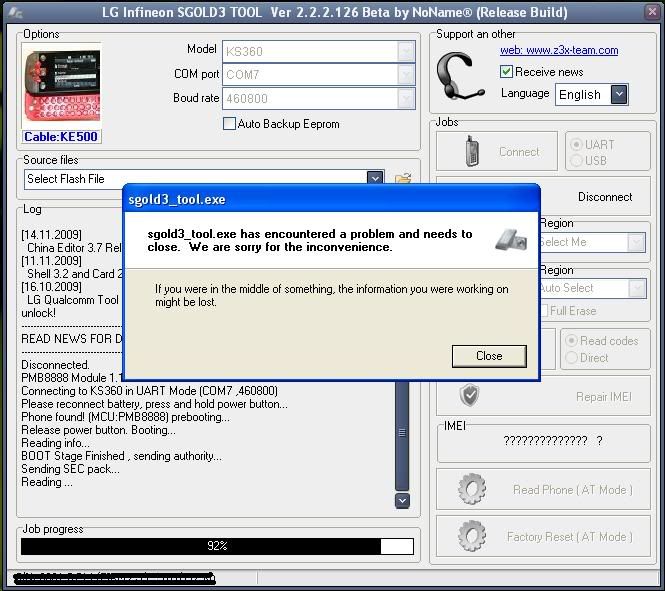Click the log scrollbar down arrow
Image resolution: width=665 pixels, height=591 pixels.
(402, 500)
